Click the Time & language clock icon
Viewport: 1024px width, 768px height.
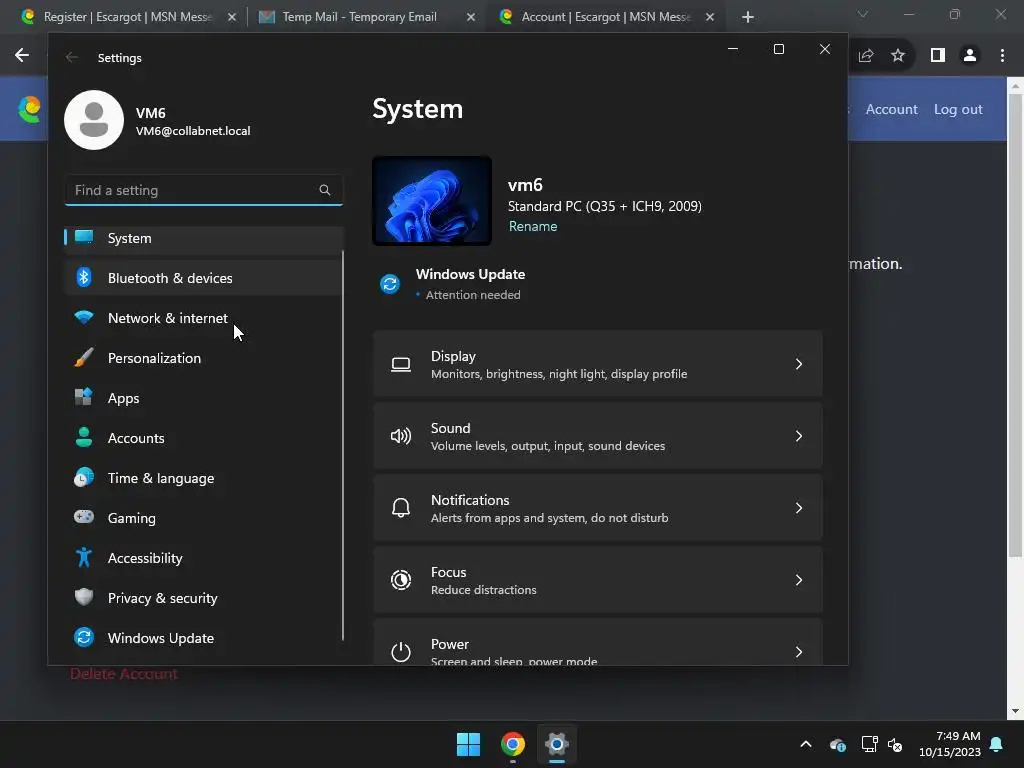(84, 477)
